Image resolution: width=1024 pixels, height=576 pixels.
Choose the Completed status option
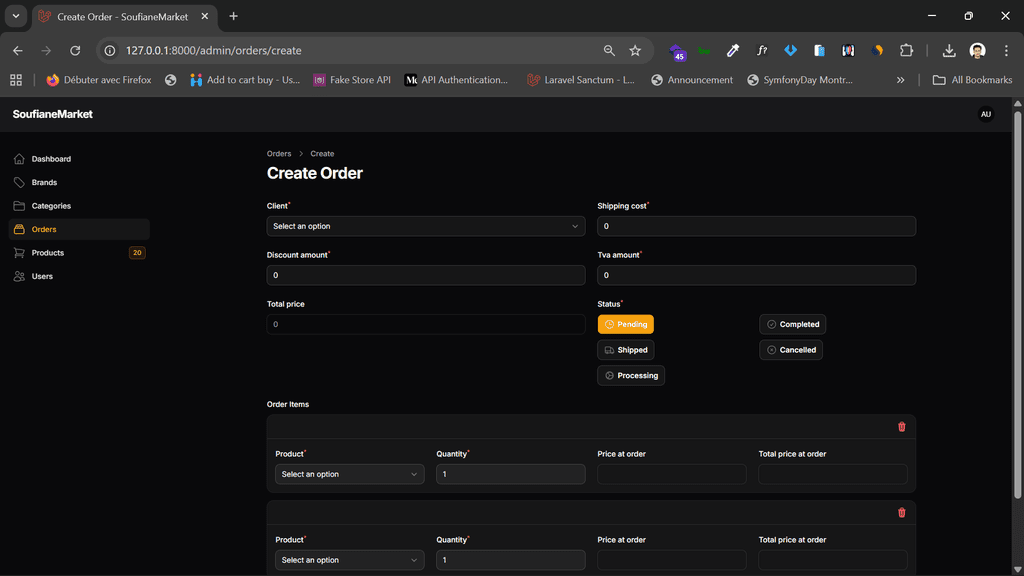791,324
